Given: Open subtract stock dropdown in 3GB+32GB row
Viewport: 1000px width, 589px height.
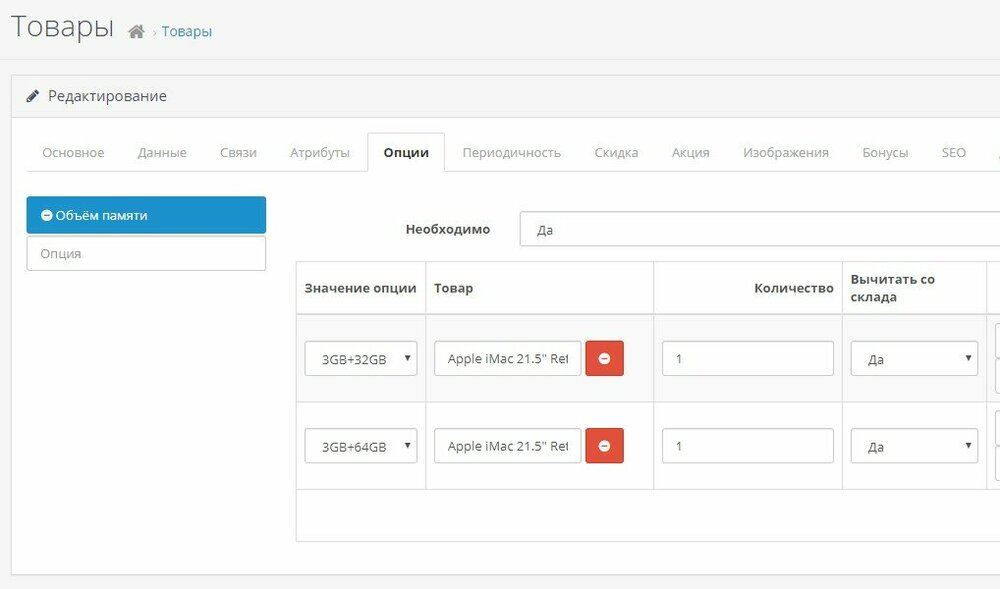Looking at the screenshot, I should tap(914, 358).
